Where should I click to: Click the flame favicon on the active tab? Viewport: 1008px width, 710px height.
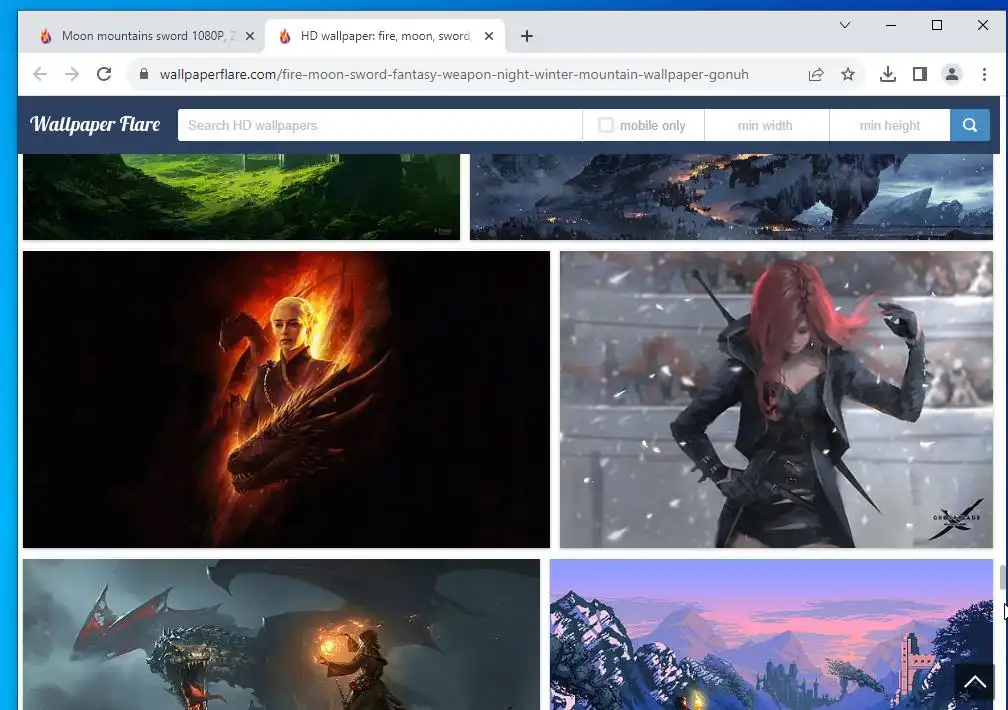pos(285,36)
